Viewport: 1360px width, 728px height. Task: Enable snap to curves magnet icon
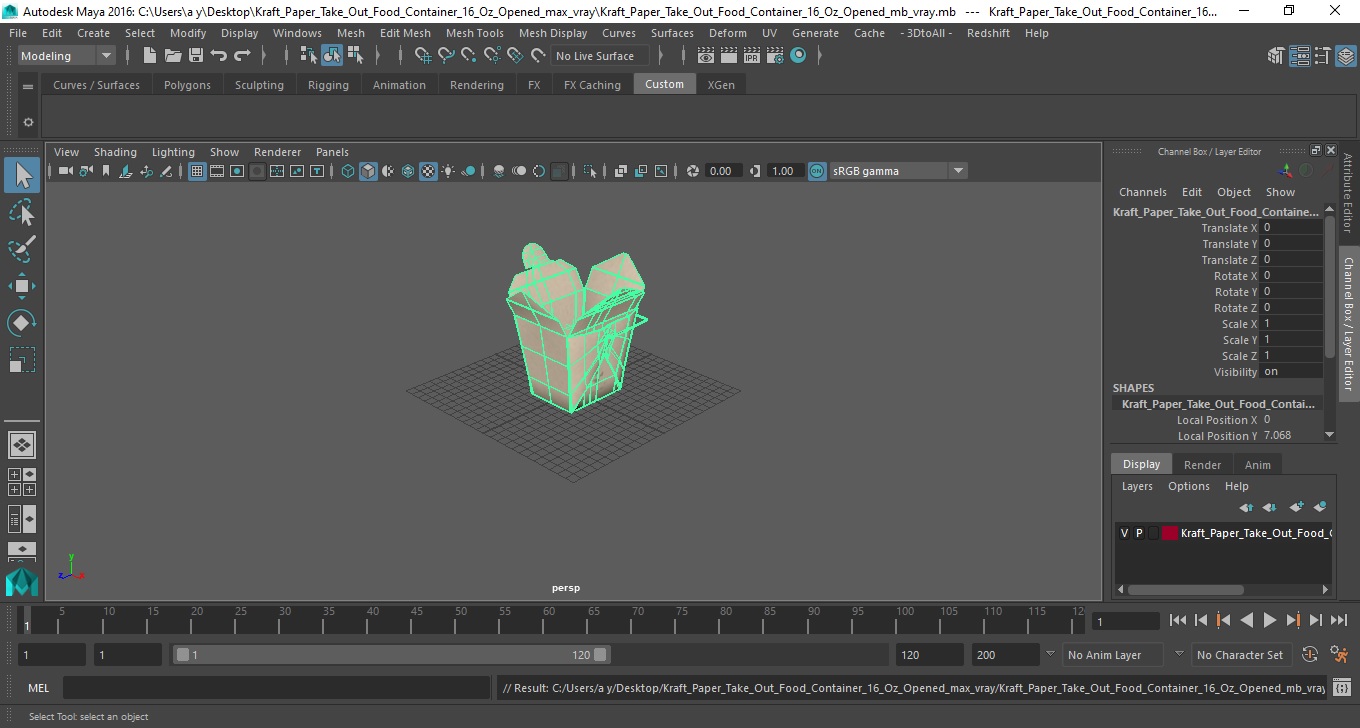[445, 56]
